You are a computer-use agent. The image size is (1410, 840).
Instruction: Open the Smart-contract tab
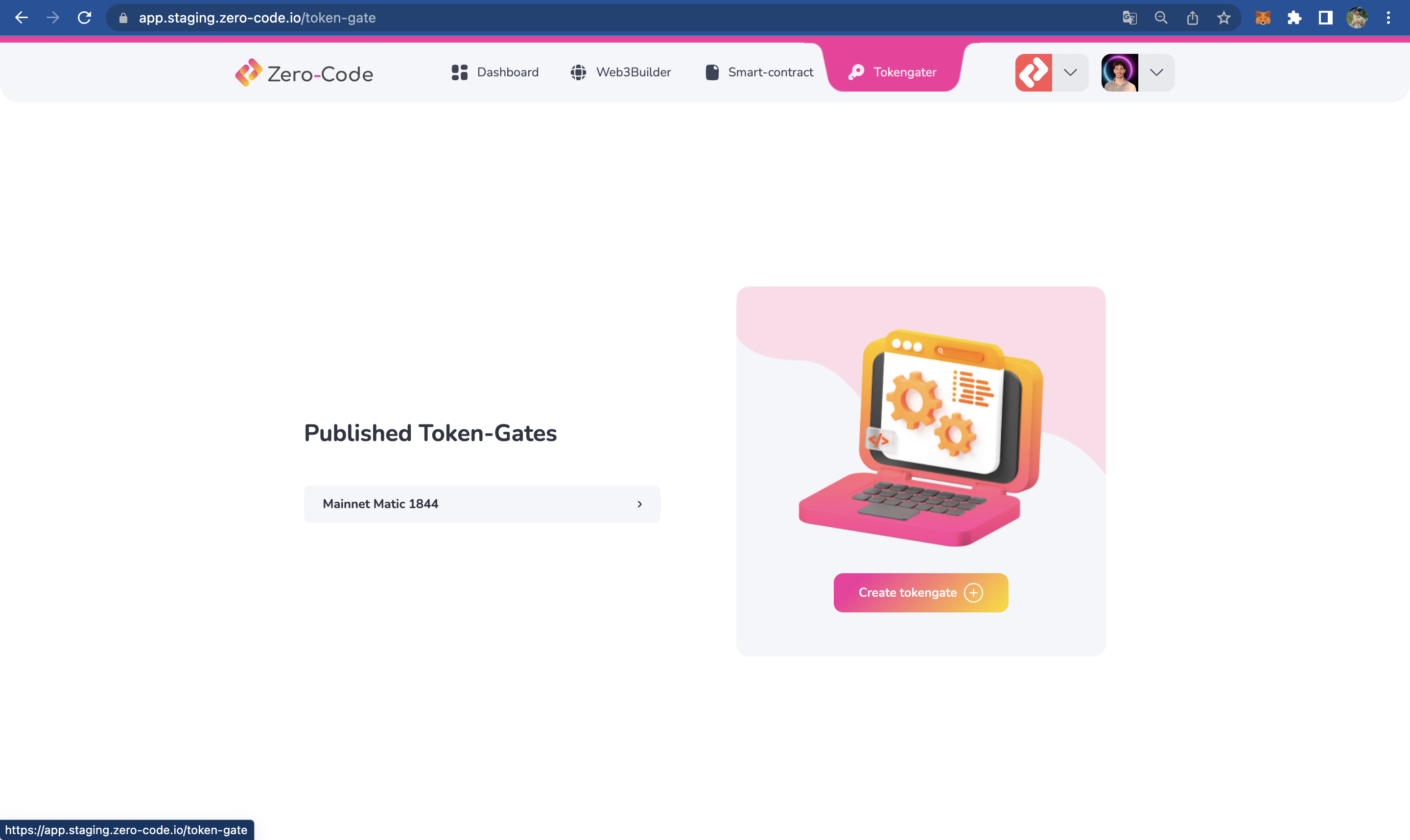point(759,72)
